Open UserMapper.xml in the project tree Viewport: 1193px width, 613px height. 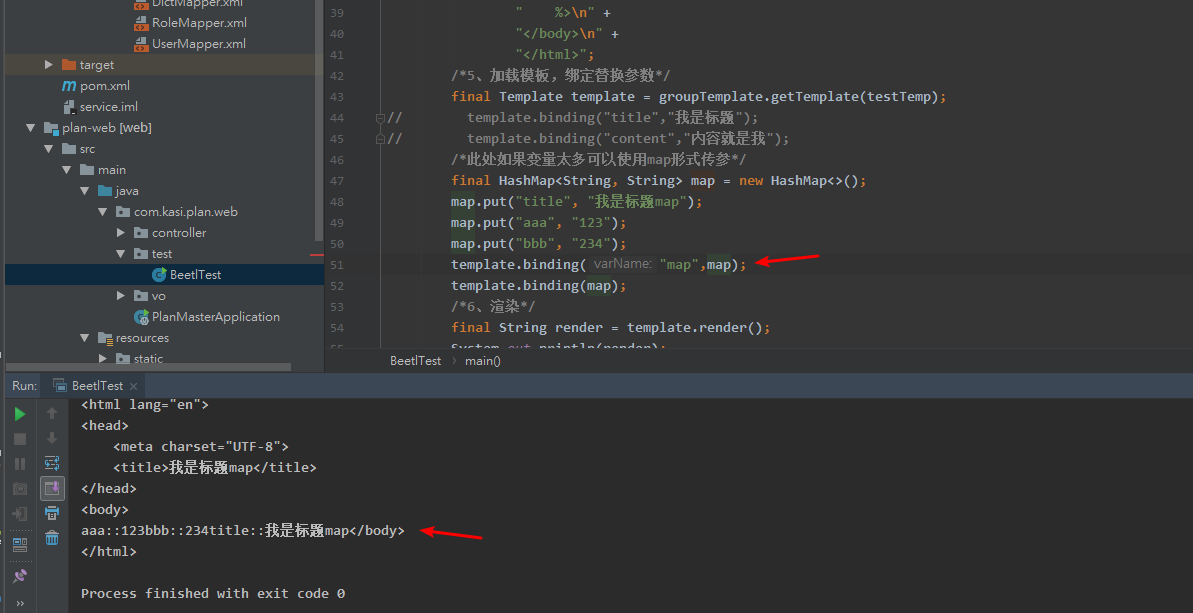click(199, 44)
